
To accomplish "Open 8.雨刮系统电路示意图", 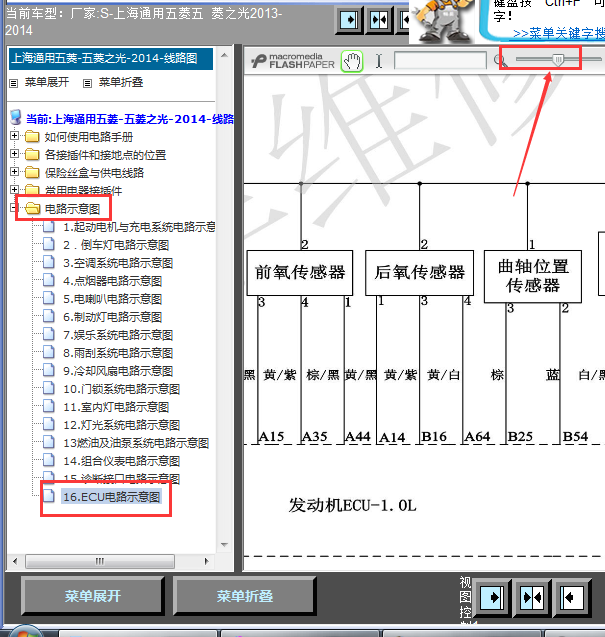I will 118,353.
